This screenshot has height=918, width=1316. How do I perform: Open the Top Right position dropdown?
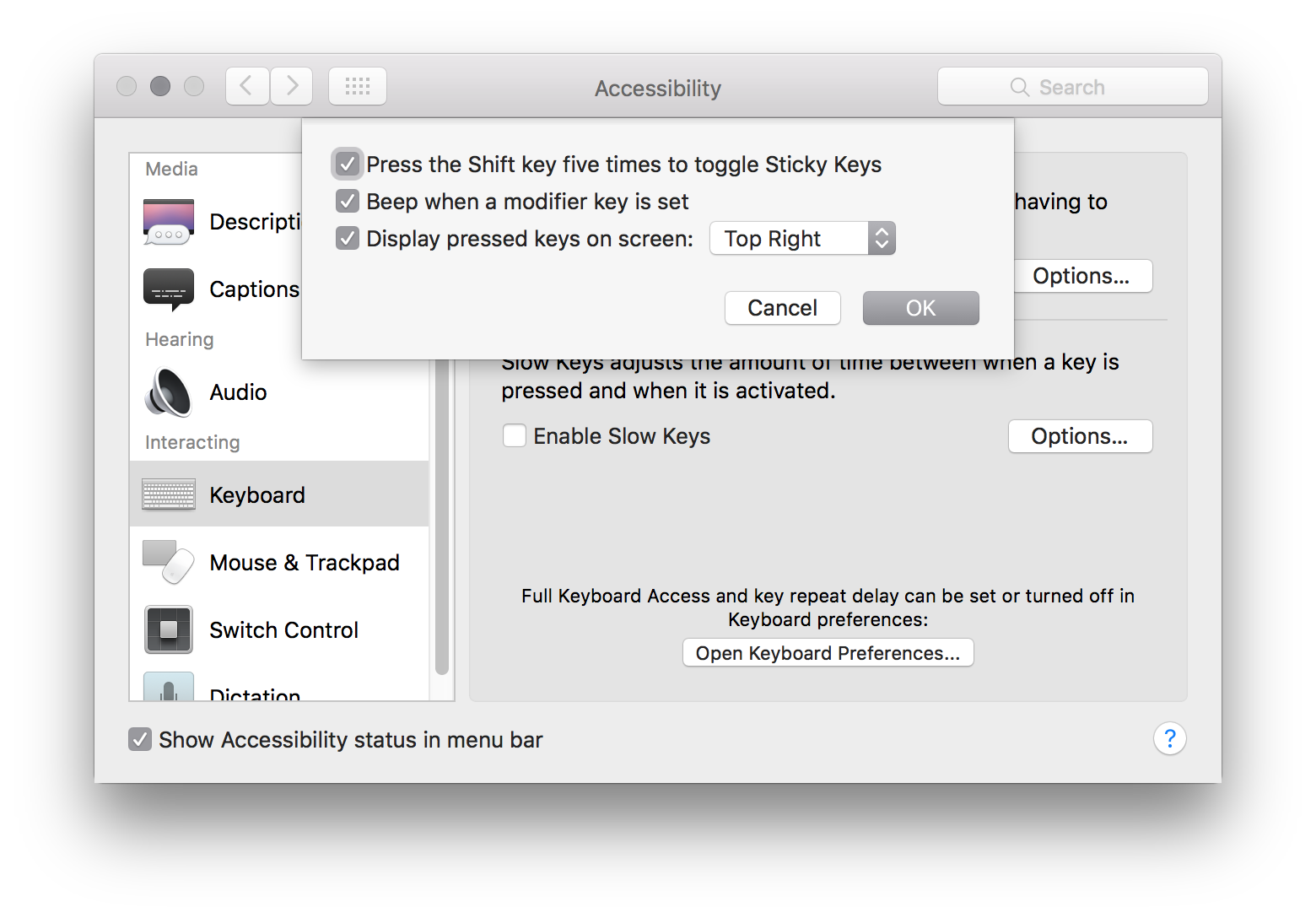pos(801,238)
